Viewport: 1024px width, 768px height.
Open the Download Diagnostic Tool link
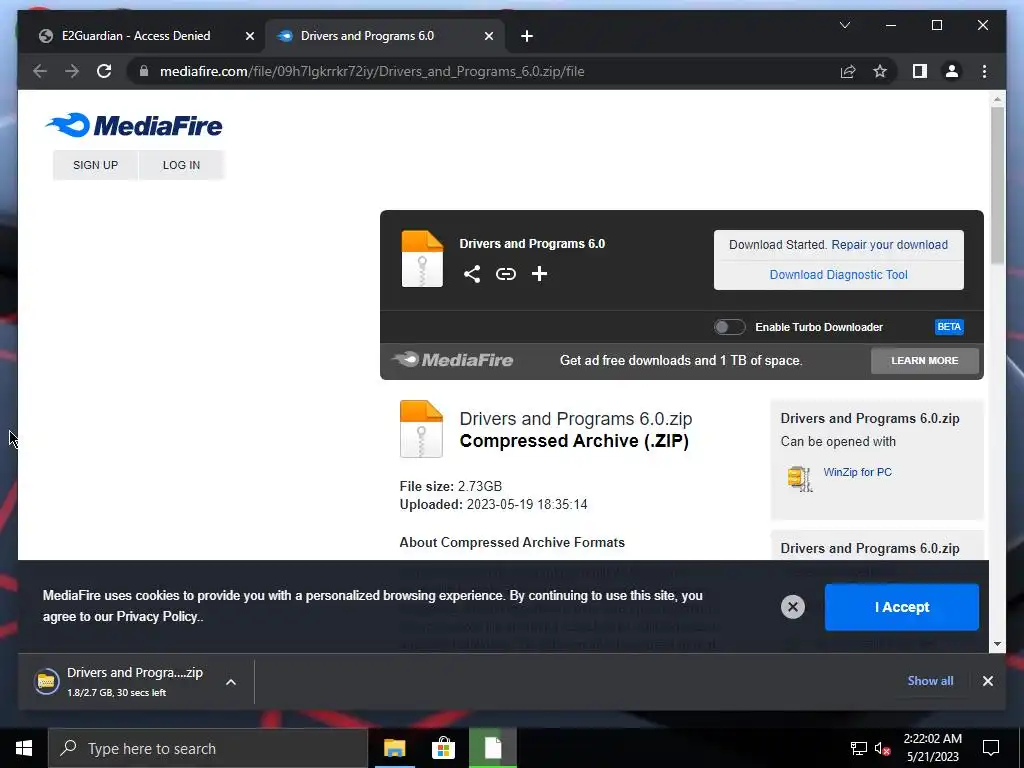click(839, 274)
